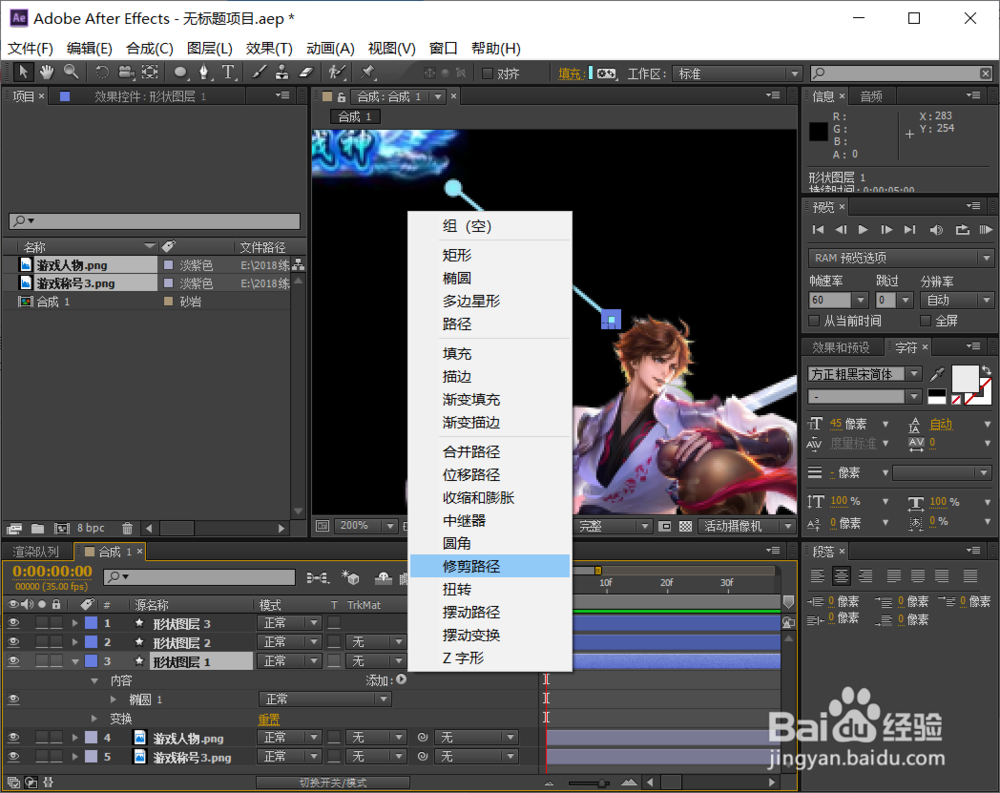Select the Hand tool
The width and height of the screenshot is (1000, 793).
(47, 72)
